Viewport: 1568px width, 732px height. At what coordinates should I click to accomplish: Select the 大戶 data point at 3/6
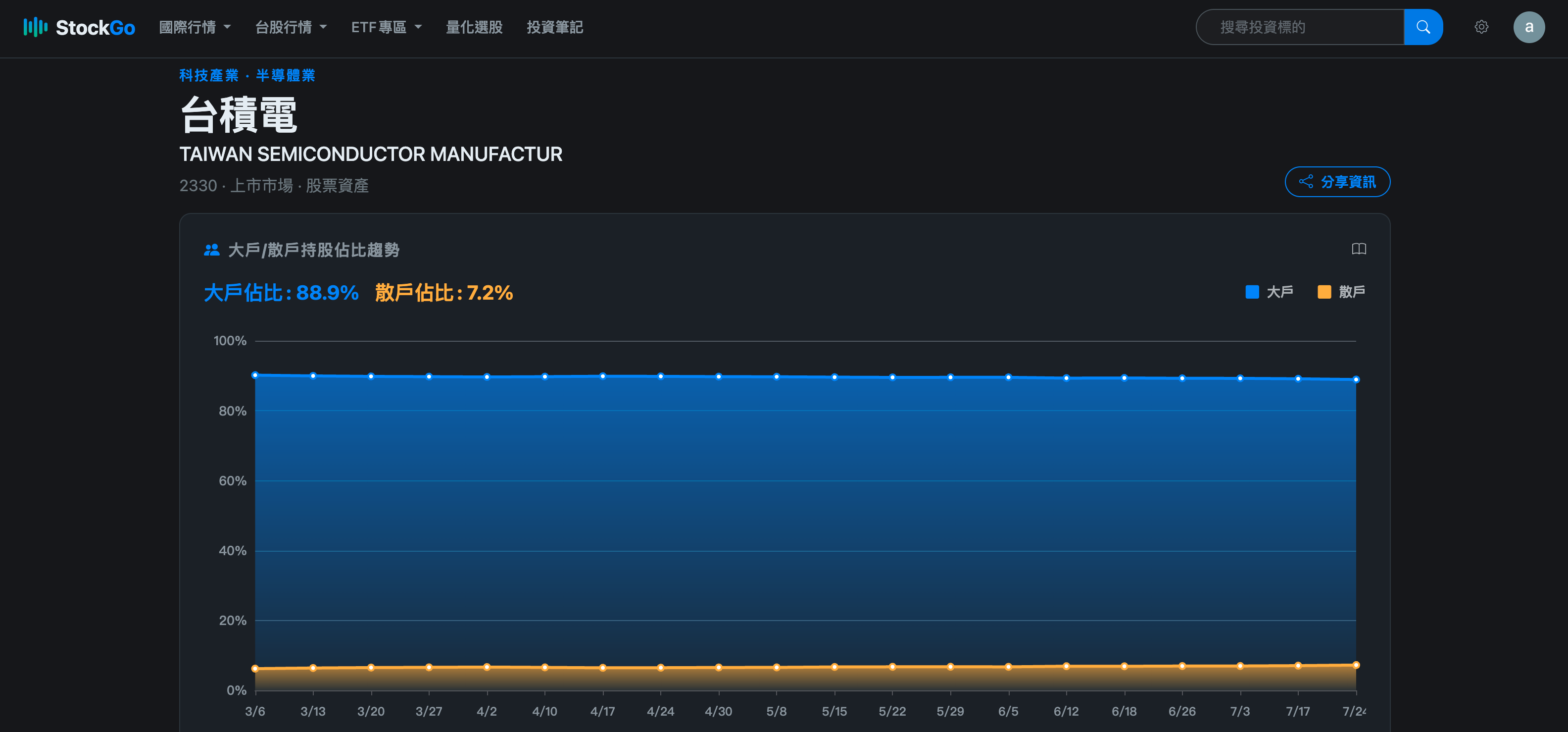(x=255, y=375)
